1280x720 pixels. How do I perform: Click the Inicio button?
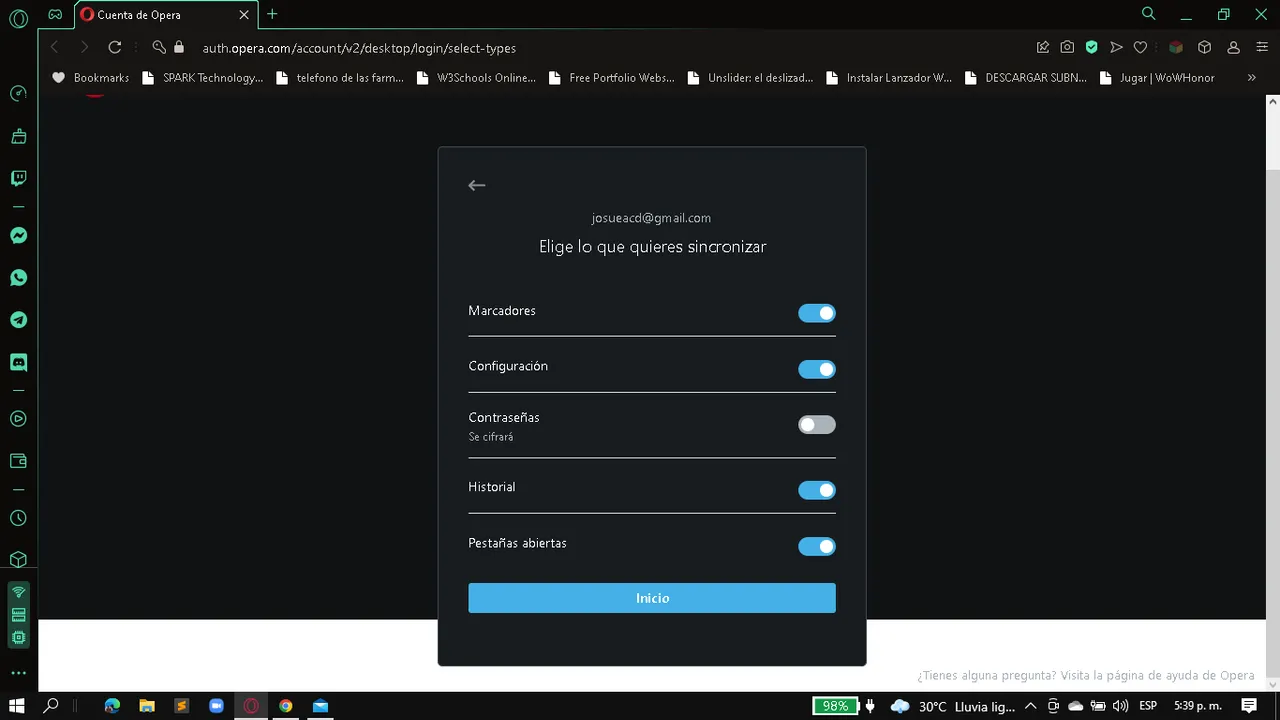(652, 598)
